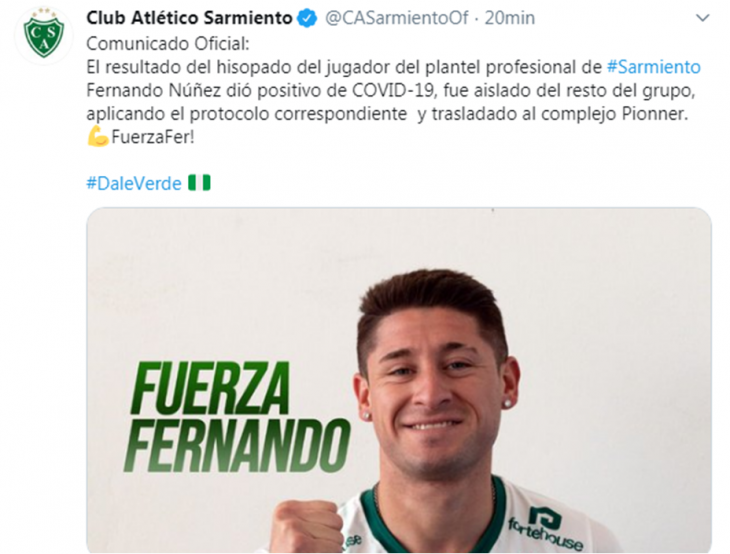Click the player's raised fist in photo
The image size is (730, 554).
point(306,526)
